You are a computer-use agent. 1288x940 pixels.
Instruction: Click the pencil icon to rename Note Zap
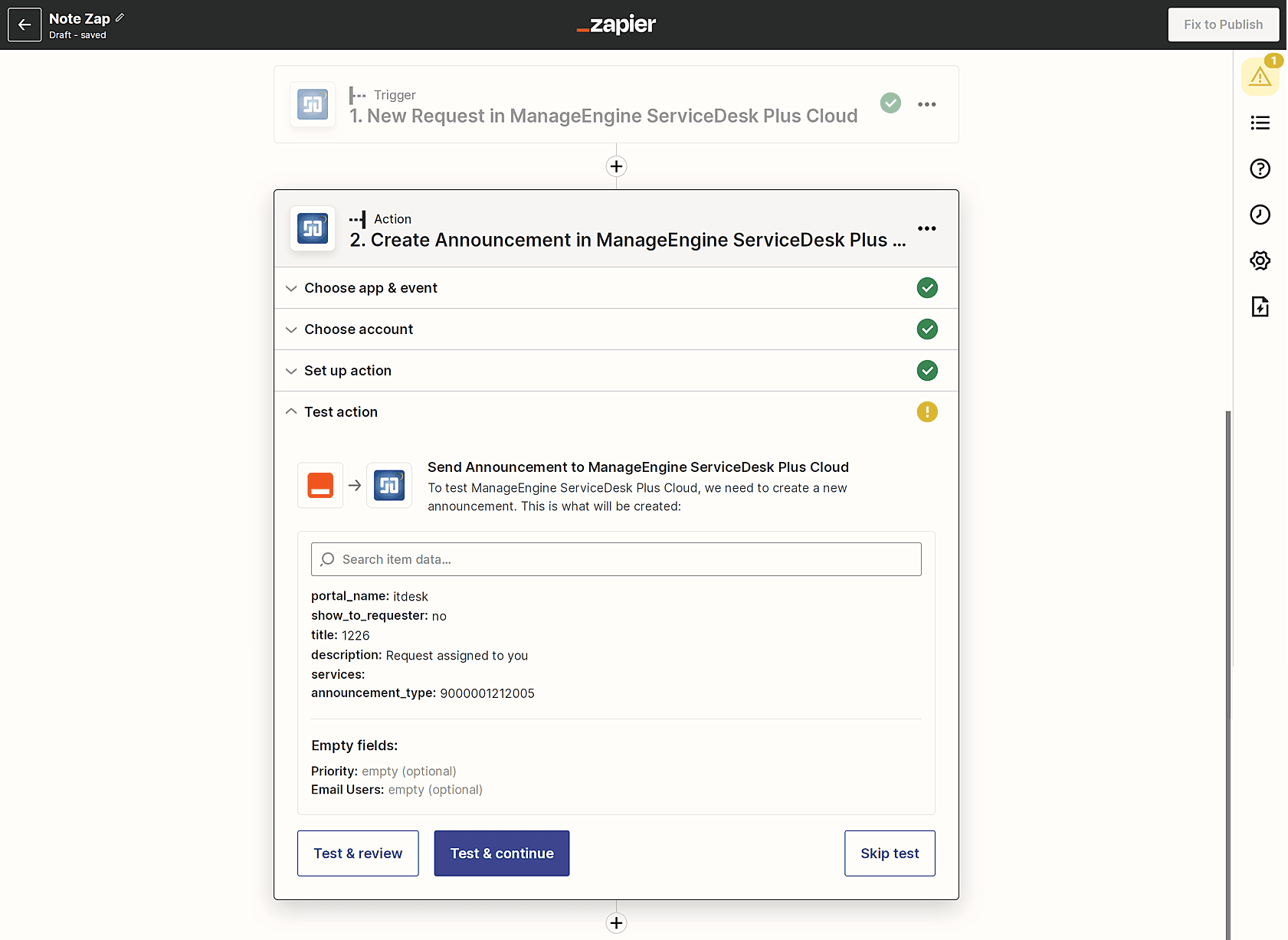120,18
